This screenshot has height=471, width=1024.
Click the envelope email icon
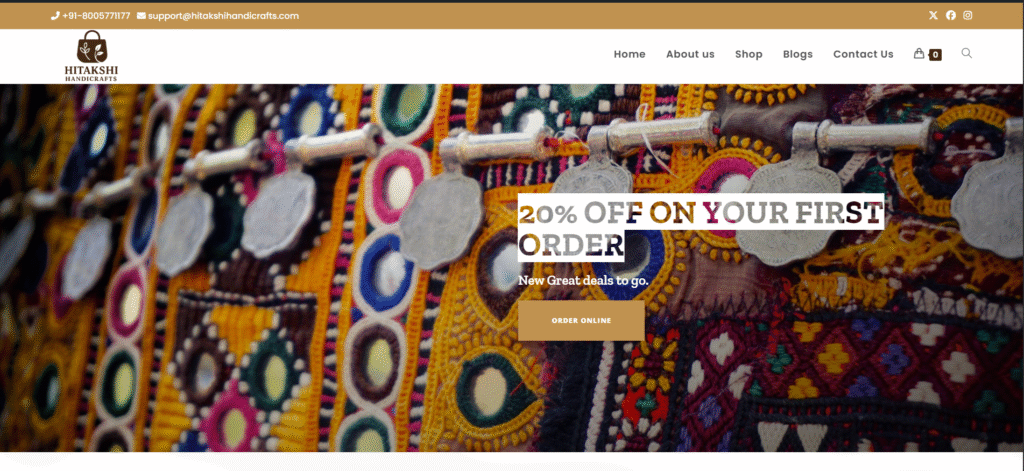(141, 16)
